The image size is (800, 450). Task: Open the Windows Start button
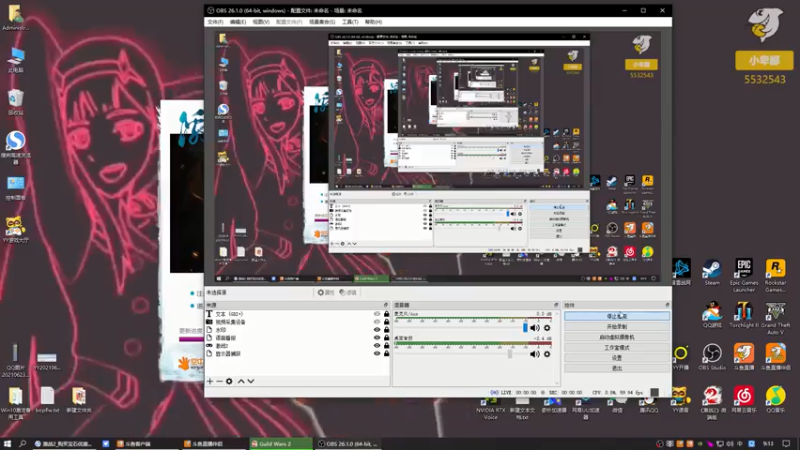[7, 444]
